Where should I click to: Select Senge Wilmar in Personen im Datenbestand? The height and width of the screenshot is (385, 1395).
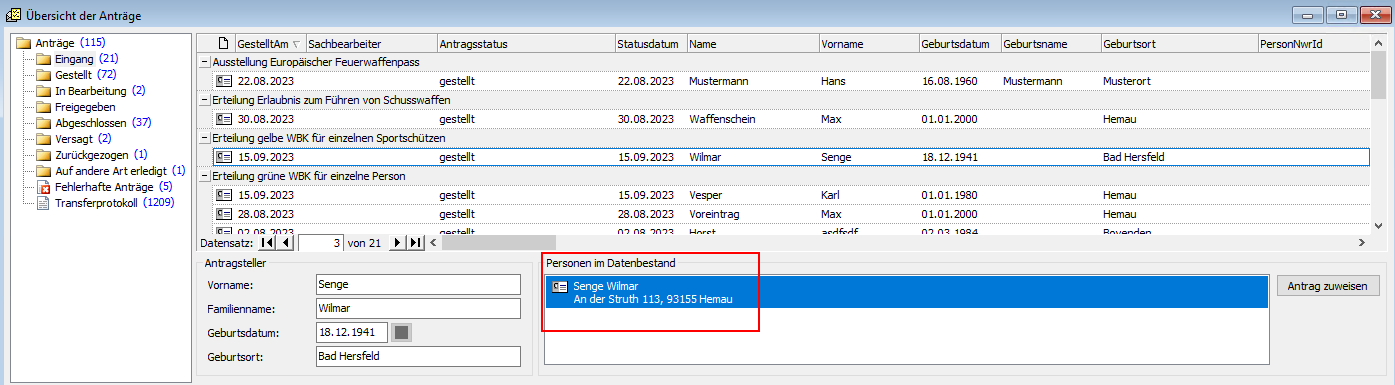point(905,292)
